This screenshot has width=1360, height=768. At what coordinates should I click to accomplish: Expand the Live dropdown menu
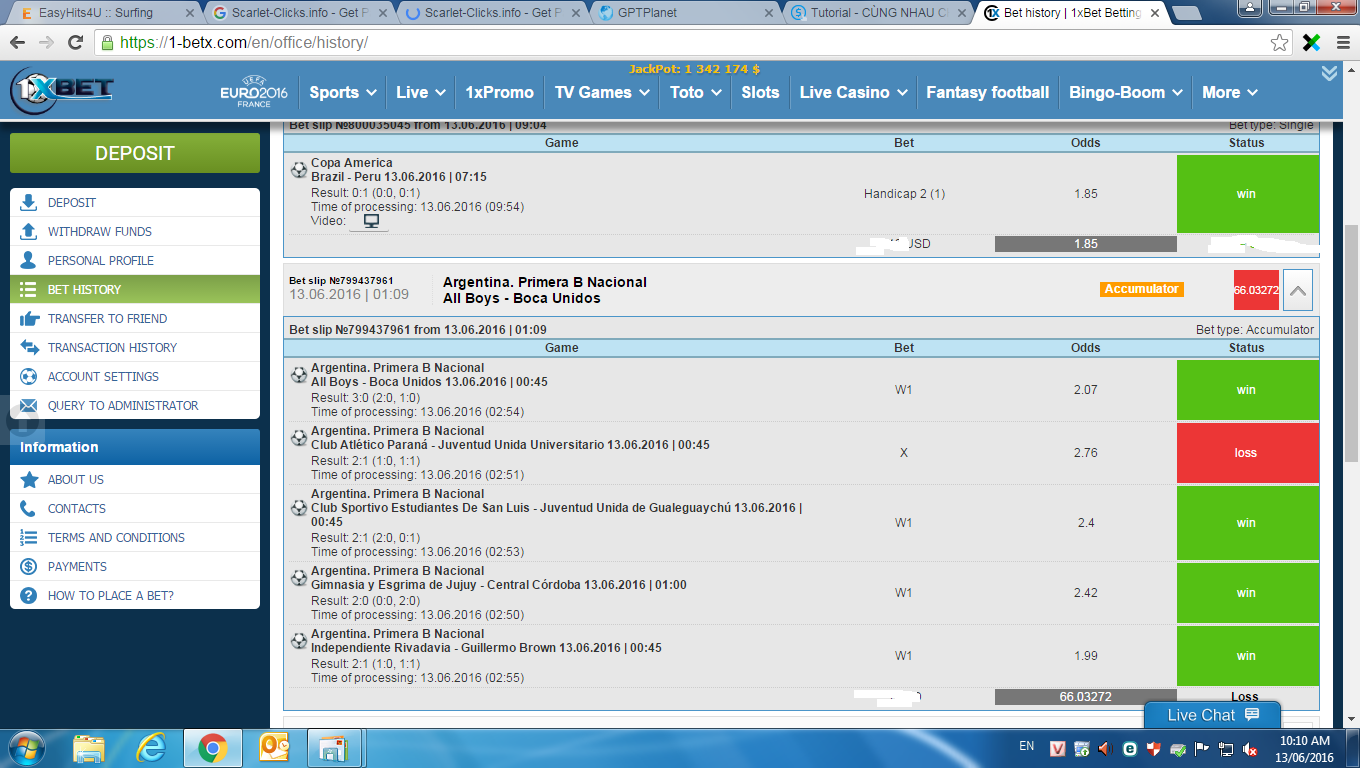point(420,92)
